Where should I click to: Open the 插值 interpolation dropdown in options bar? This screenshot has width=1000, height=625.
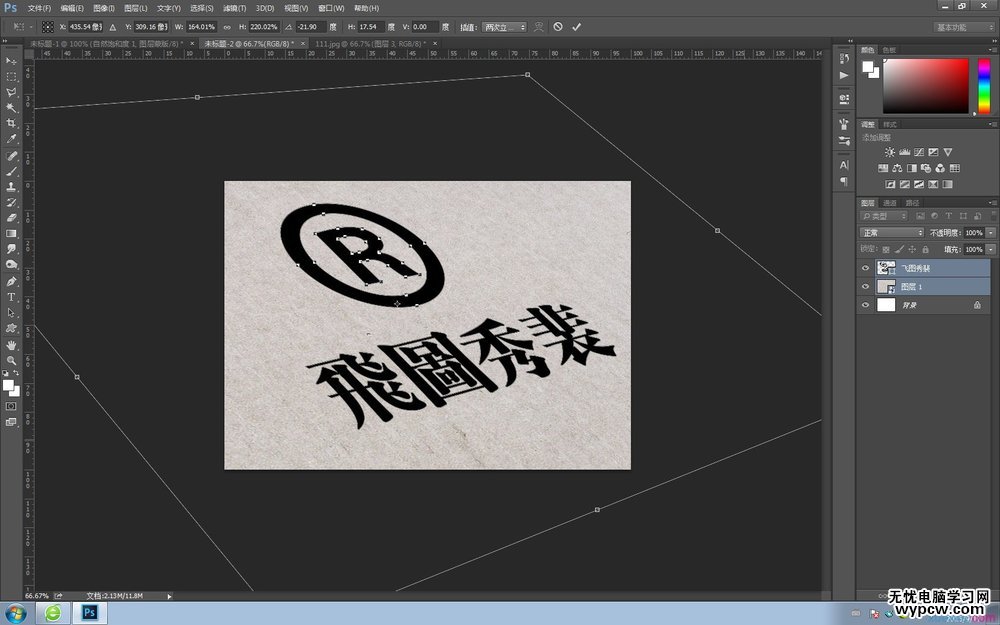click(x=503, y=27)
